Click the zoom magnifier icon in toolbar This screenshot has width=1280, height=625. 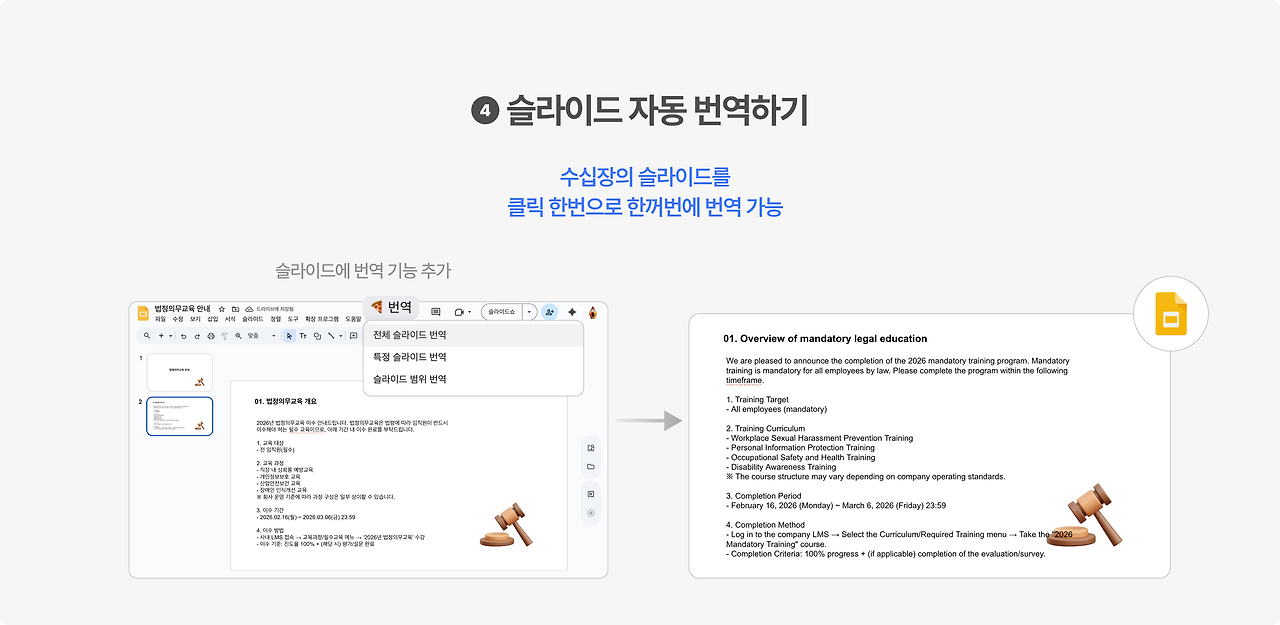click(x=238, y=336)
